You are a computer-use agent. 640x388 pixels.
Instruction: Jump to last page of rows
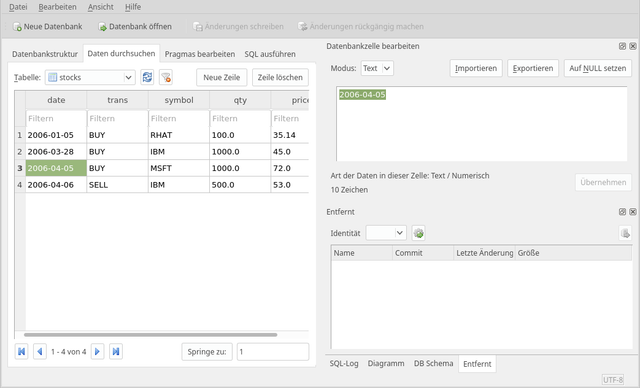point(116,351)
